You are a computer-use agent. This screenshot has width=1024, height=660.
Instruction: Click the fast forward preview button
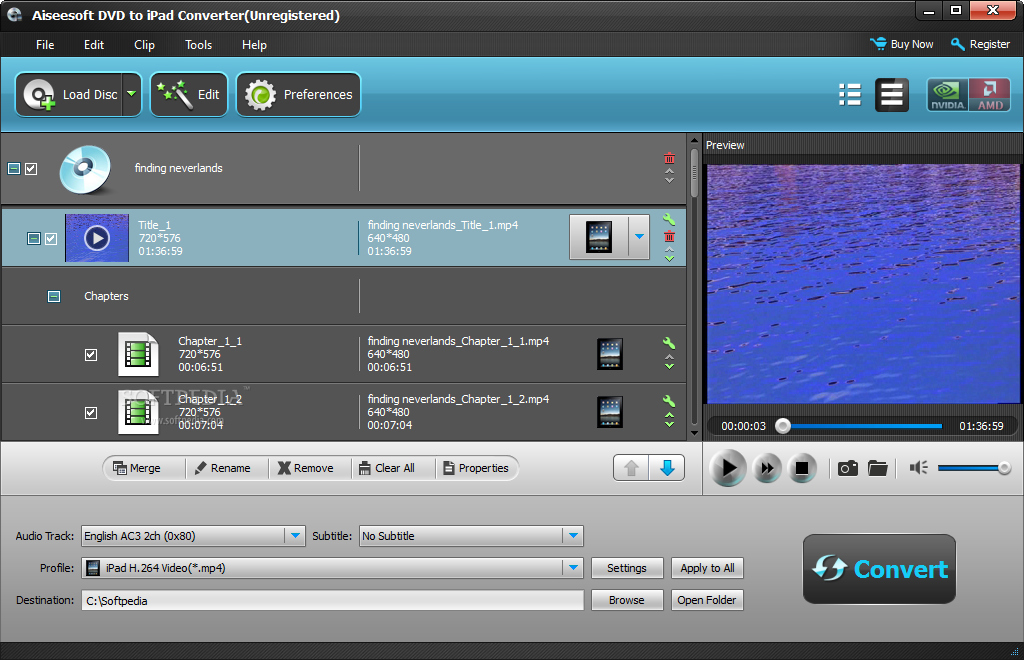(767, 468)
